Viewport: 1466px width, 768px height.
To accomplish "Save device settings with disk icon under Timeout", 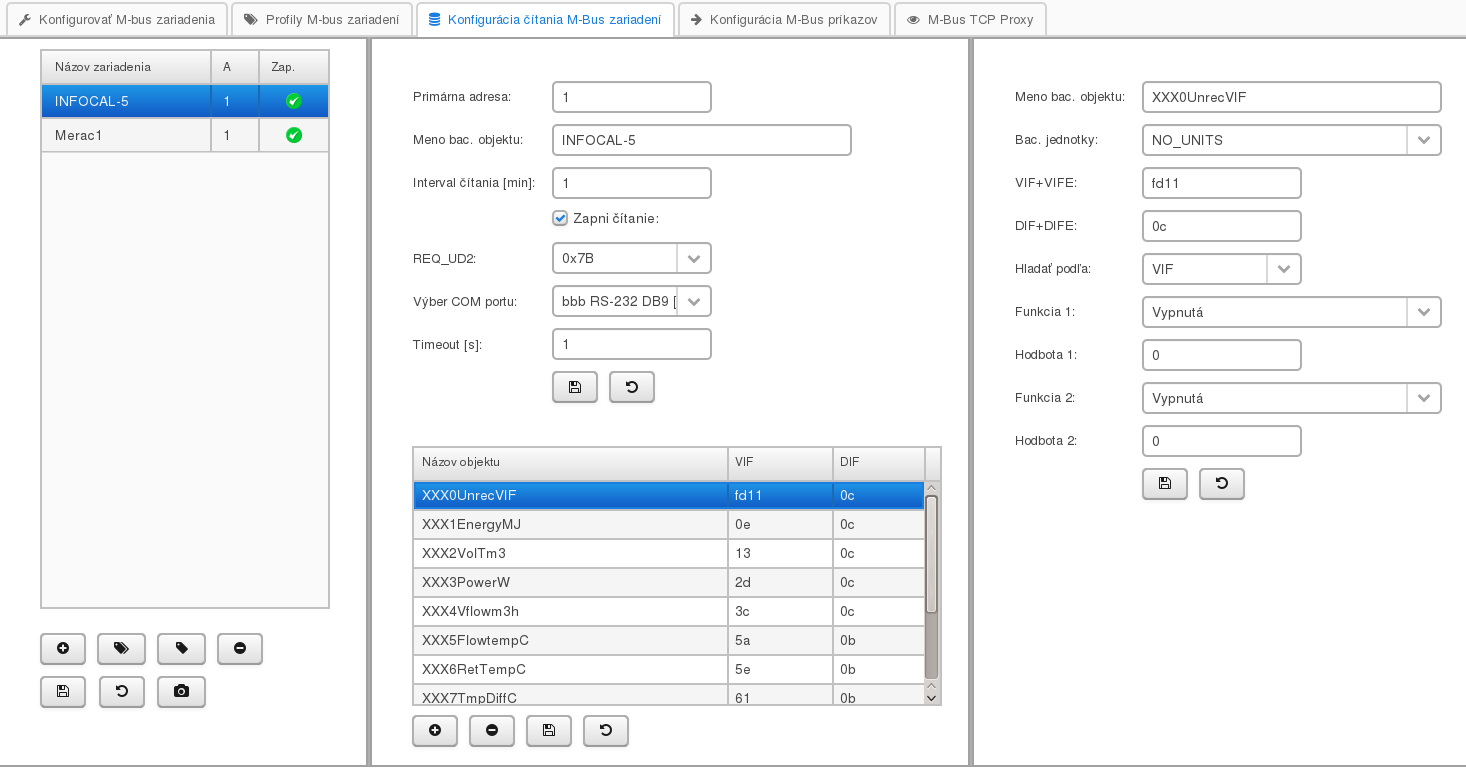I will point(574,388).
